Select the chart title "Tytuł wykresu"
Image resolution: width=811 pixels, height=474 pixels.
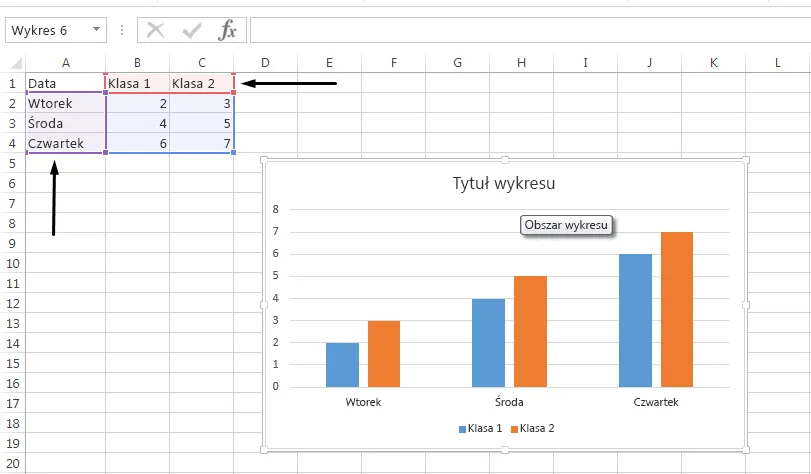(504, 183)
